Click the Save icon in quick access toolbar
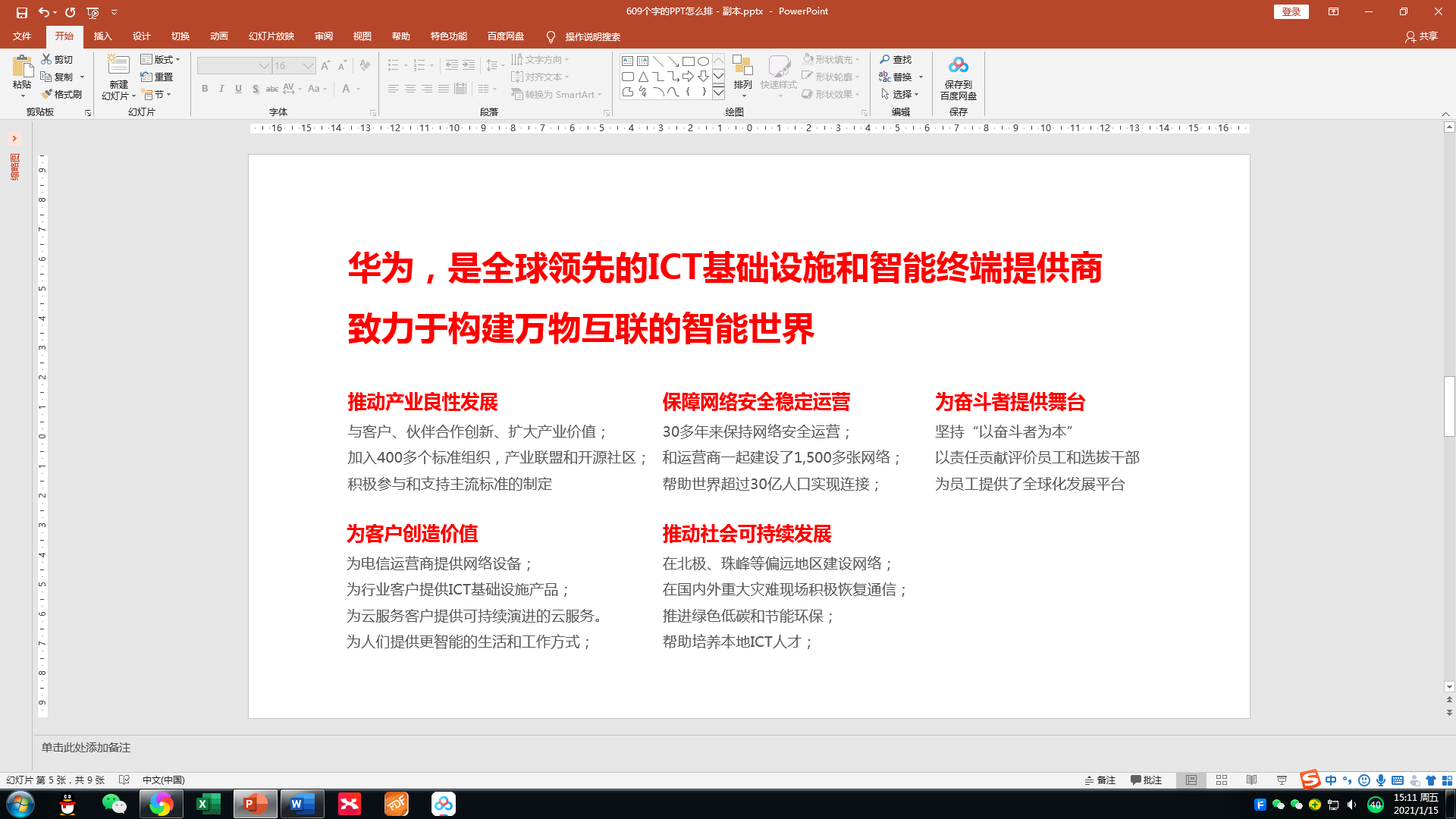This screenshot has height=819, width=1456. pos(21,12)
